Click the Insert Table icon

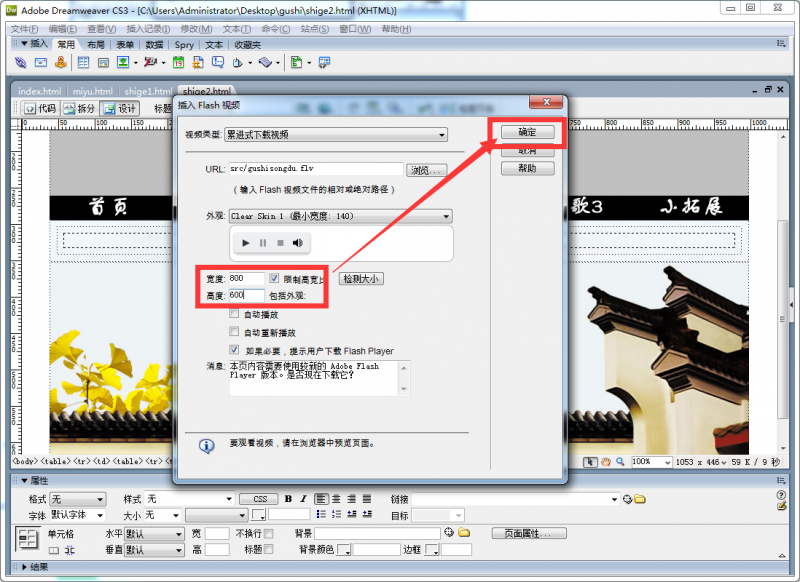coord(83,63)
